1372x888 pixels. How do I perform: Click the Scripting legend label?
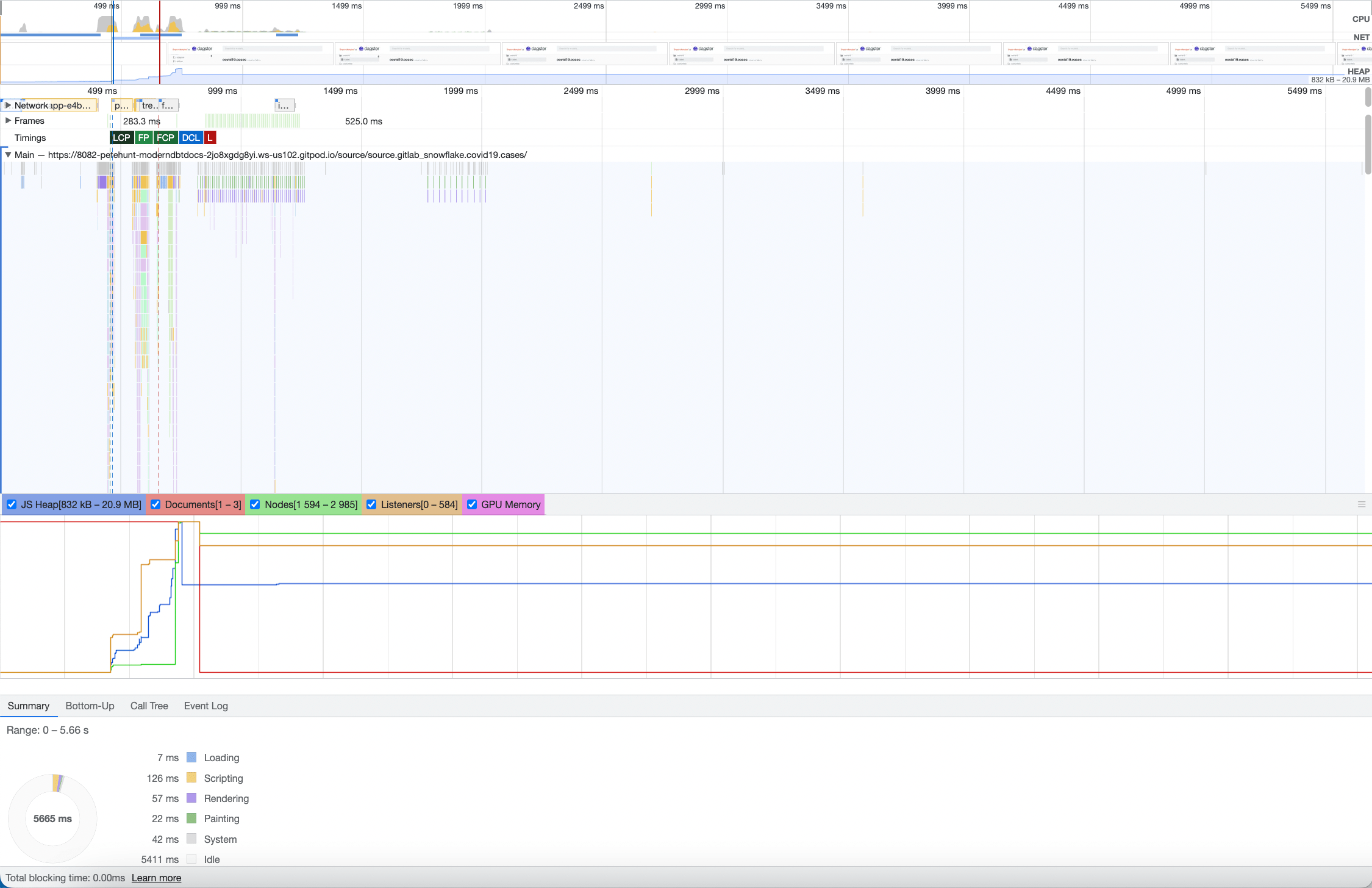pyautogui.click(x=223, y=778)
